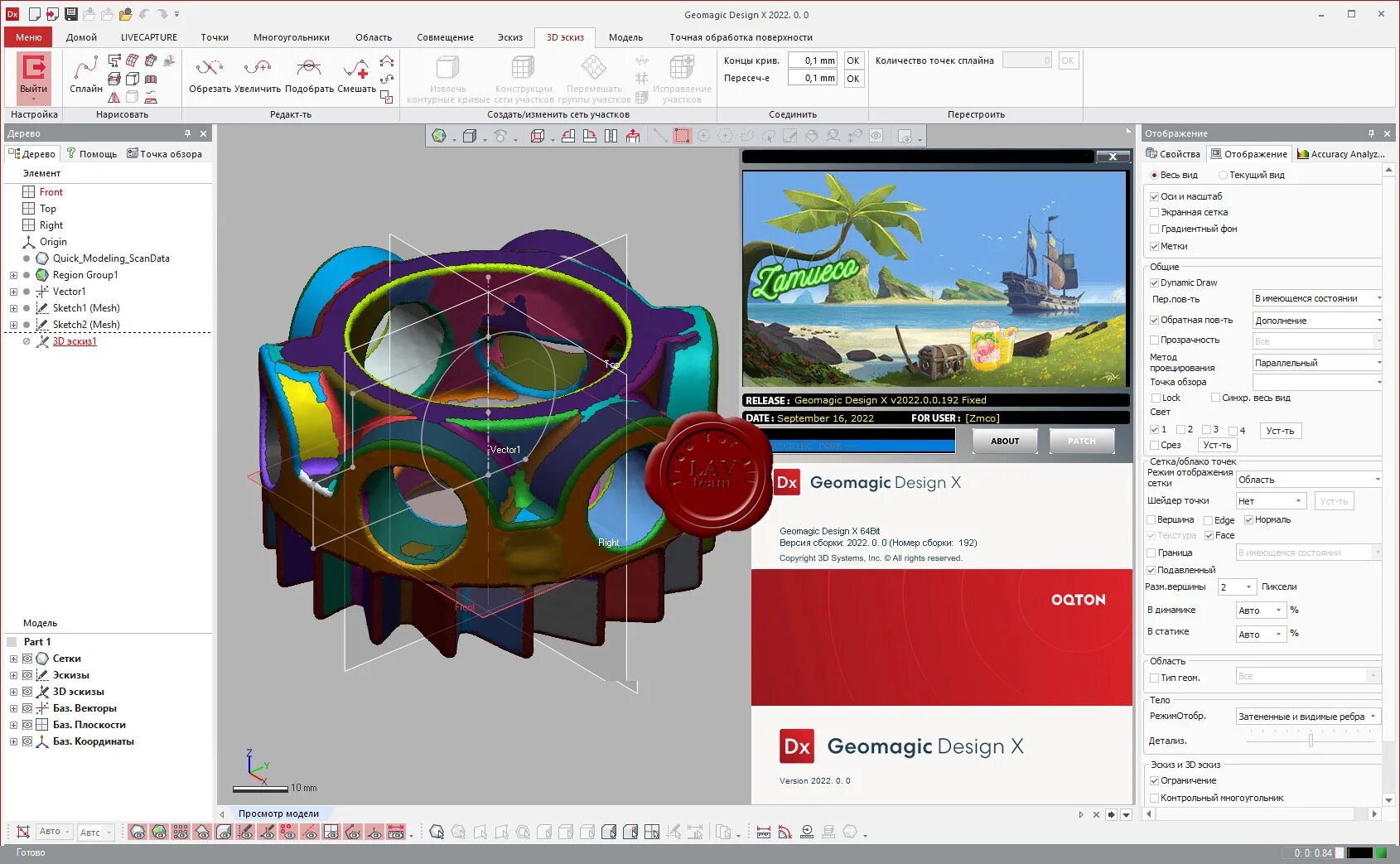
Task: Click the green status indicator at bottom right
Action: [x=1381, y=852]
